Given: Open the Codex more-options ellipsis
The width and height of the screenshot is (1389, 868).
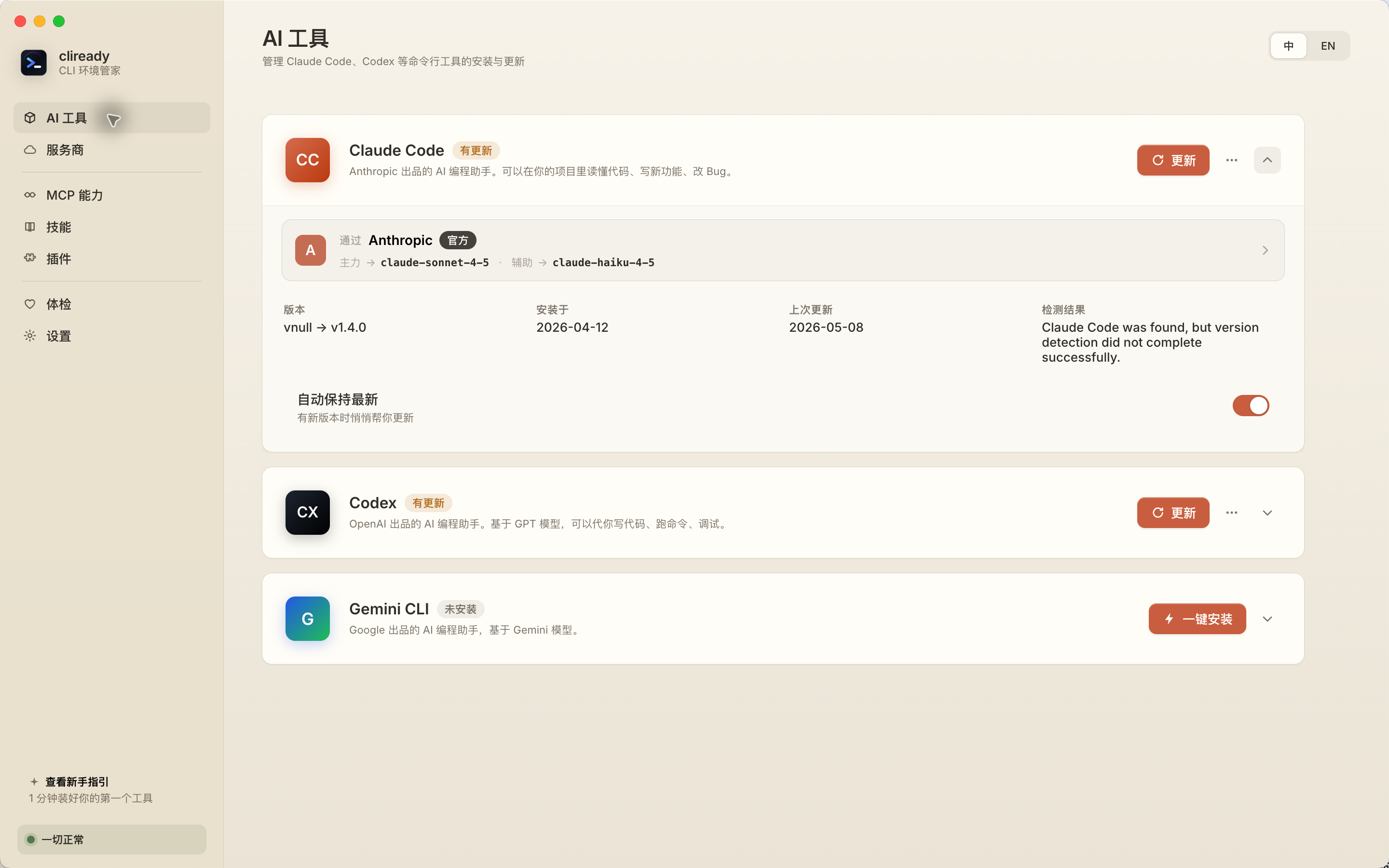Looking at the screenshot, I should (x=1232, y=512).
